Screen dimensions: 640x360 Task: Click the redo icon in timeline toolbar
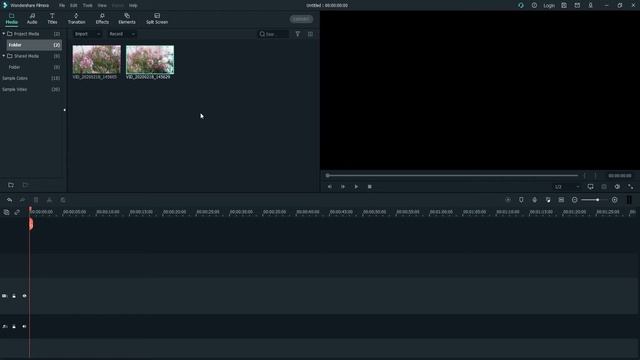(x=22, y=200)
